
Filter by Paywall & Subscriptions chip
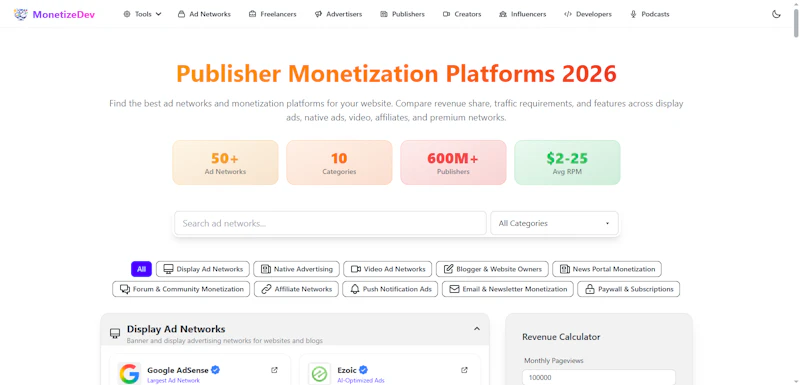pyautogui.click(x=629, y=289)
